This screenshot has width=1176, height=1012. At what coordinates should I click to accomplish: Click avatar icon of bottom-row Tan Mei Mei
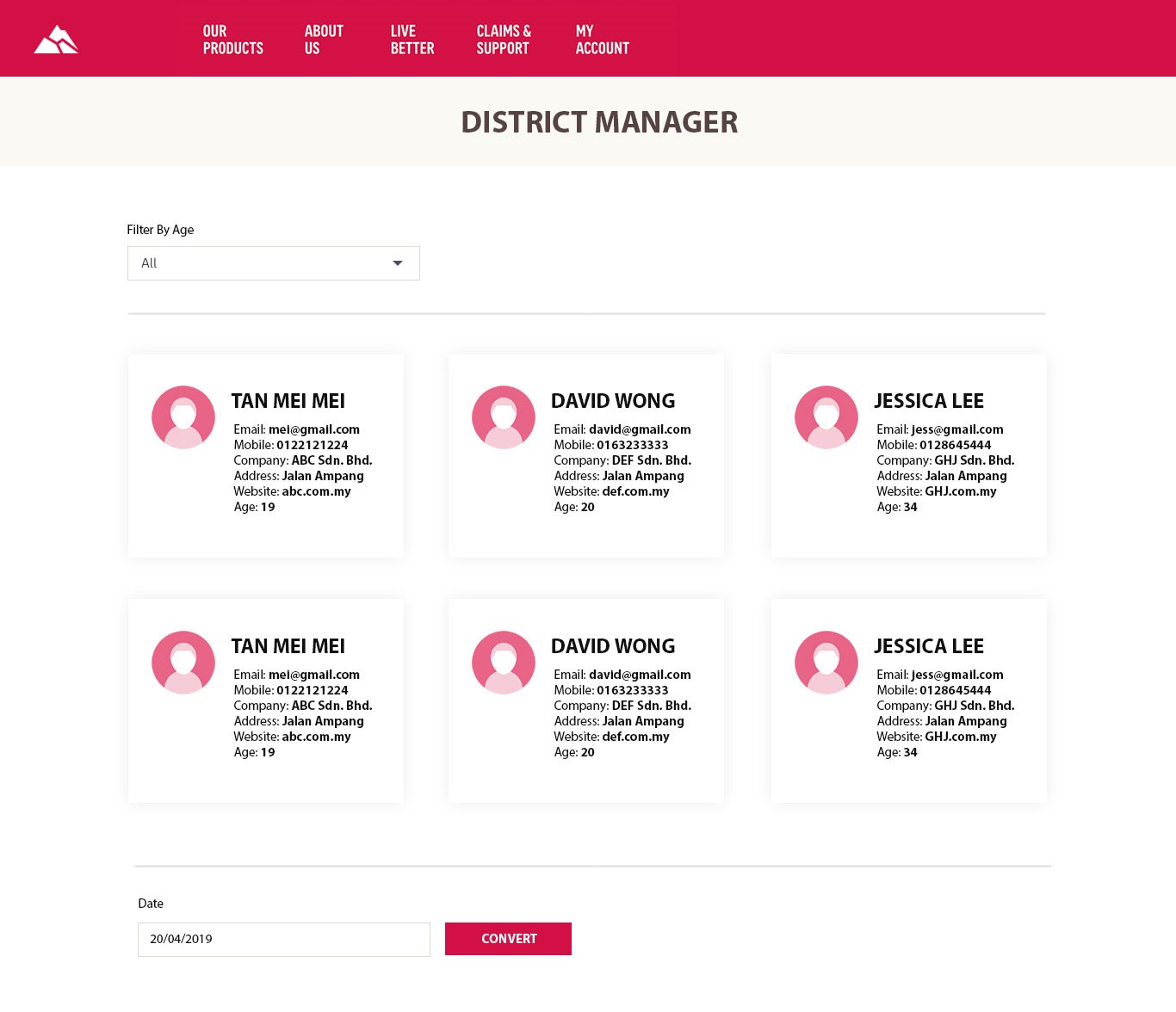(183, 663)
